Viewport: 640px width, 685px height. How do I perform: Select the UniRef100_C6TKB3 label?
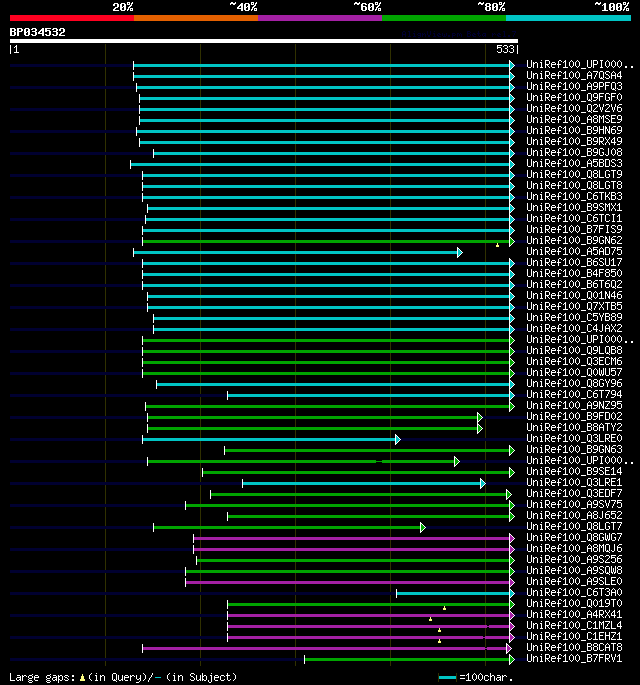574,197
